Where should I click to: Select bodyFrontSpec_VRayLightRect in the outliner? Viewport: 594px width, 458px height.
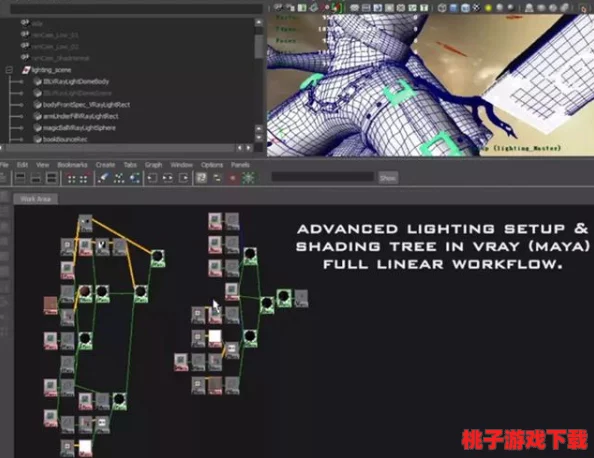86,105
